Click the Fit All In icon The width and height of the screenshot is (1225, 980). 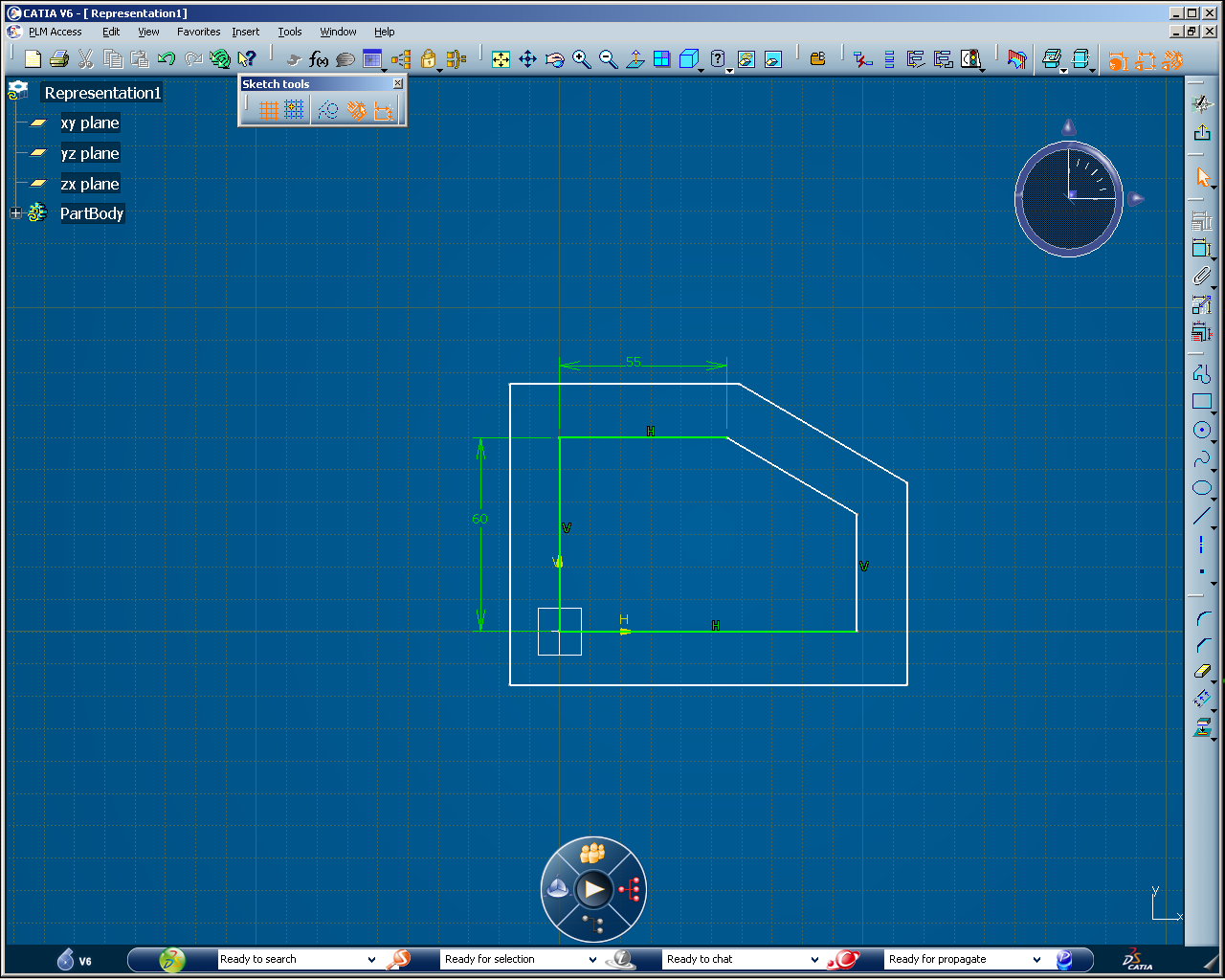(x=501, y=59)
